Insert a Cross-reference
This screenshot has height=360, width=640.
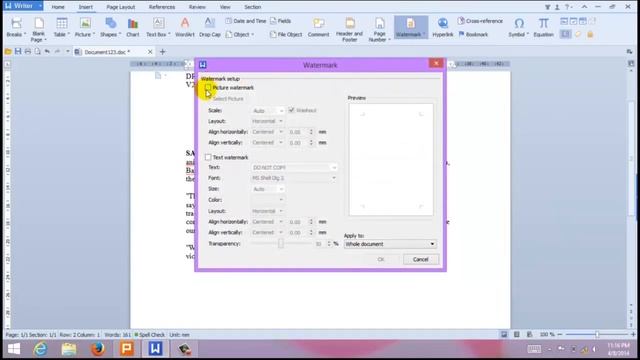(480, 21)
